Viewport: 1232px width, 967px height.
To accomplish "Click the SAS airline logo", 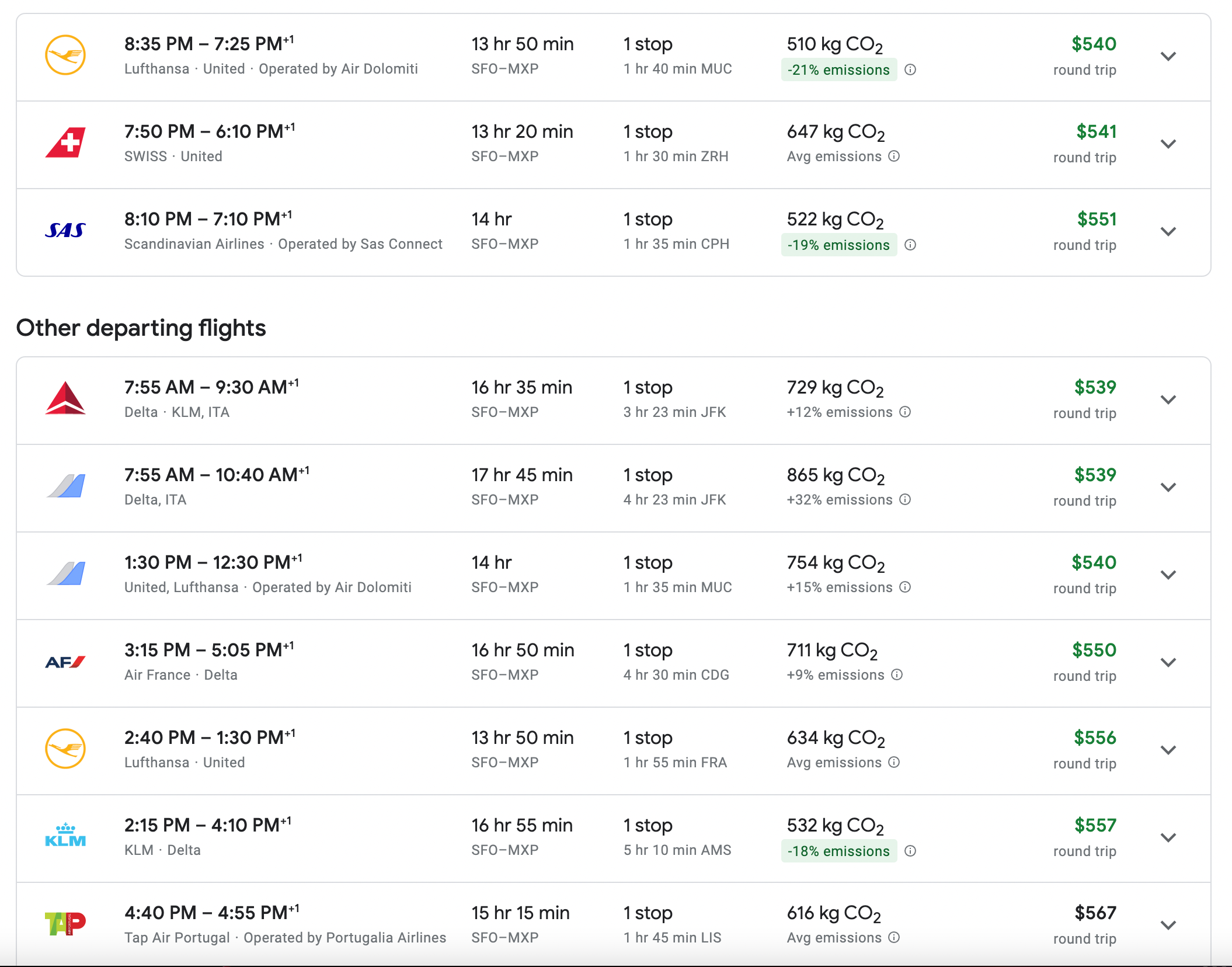I will pyautogui.click(x=66, y=231).
